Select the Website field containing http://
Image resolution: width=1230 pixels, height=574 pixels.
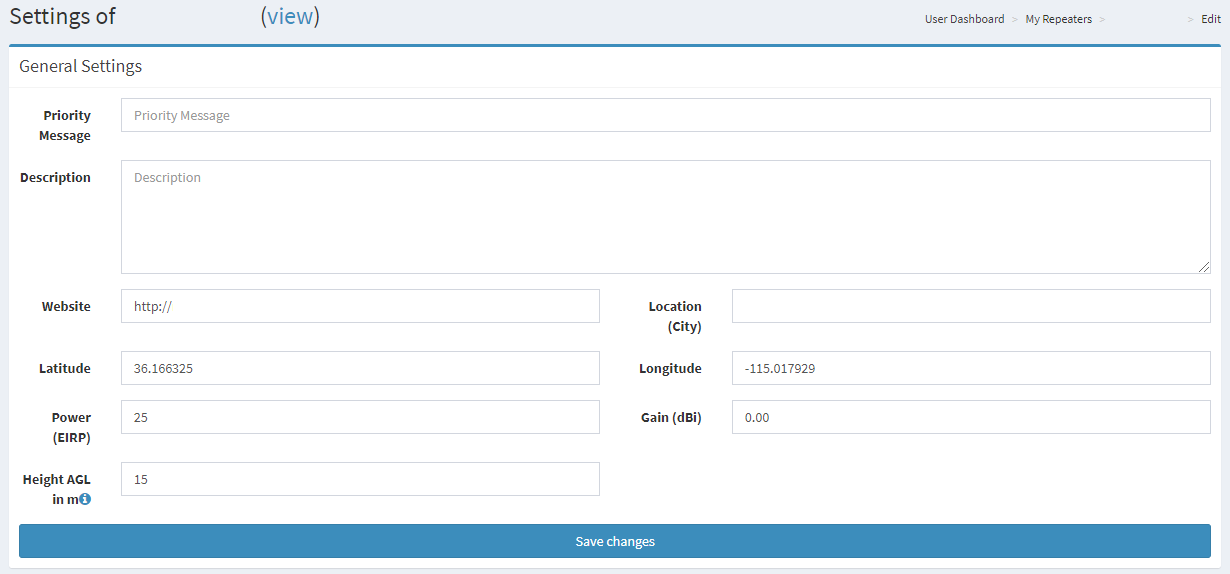(360, 306)
